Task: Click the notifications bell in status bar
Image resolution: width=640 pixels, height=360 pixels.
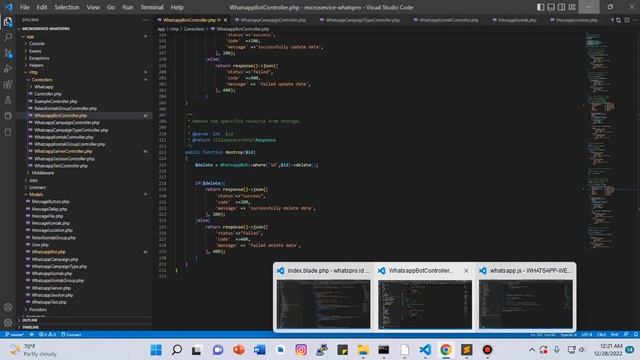Action: [x=636, y=335]
